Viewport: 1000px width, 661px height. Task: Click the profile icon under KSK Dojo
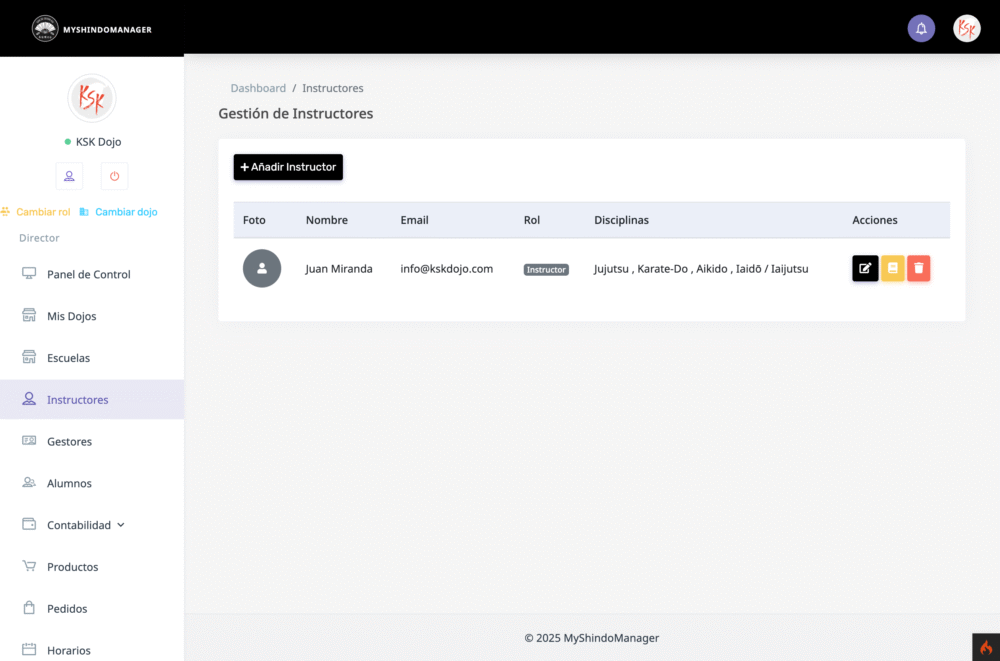69,176
